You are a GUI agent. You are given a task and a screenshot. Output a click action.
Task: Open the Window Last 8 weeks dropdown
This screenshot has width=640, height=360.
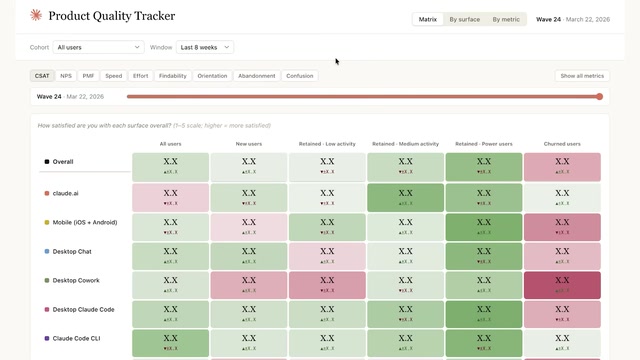[x=205, y=47]
